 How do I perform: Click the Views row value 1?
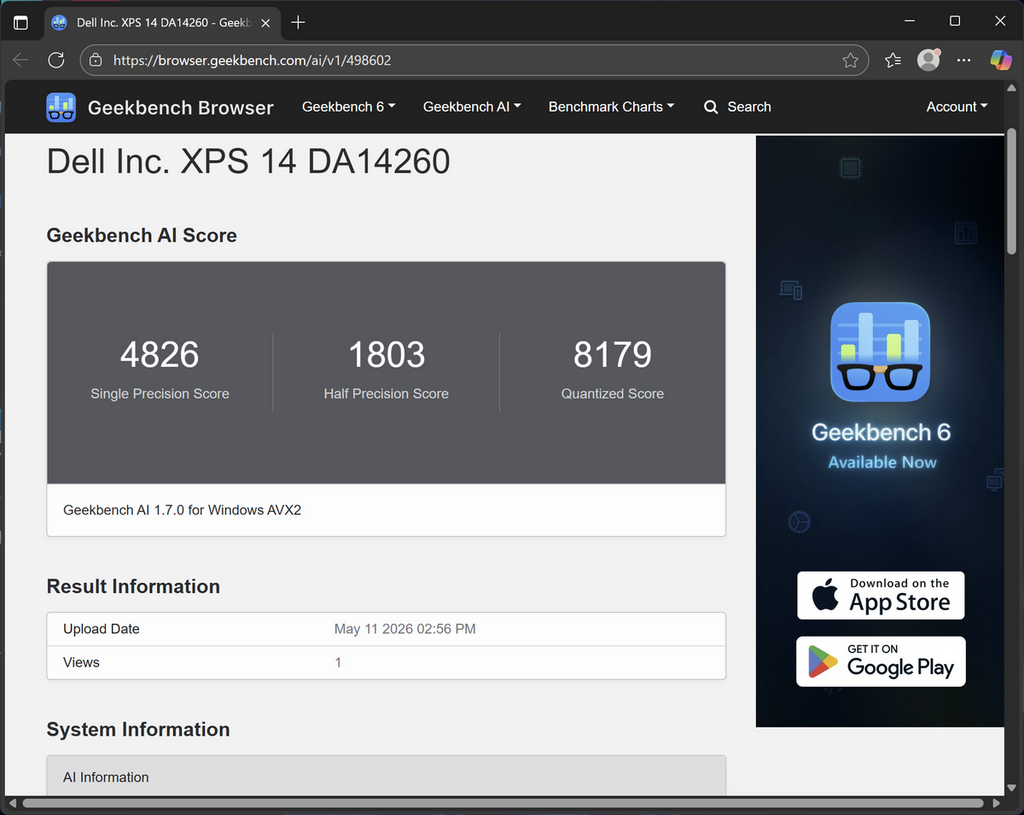point(338,662)
